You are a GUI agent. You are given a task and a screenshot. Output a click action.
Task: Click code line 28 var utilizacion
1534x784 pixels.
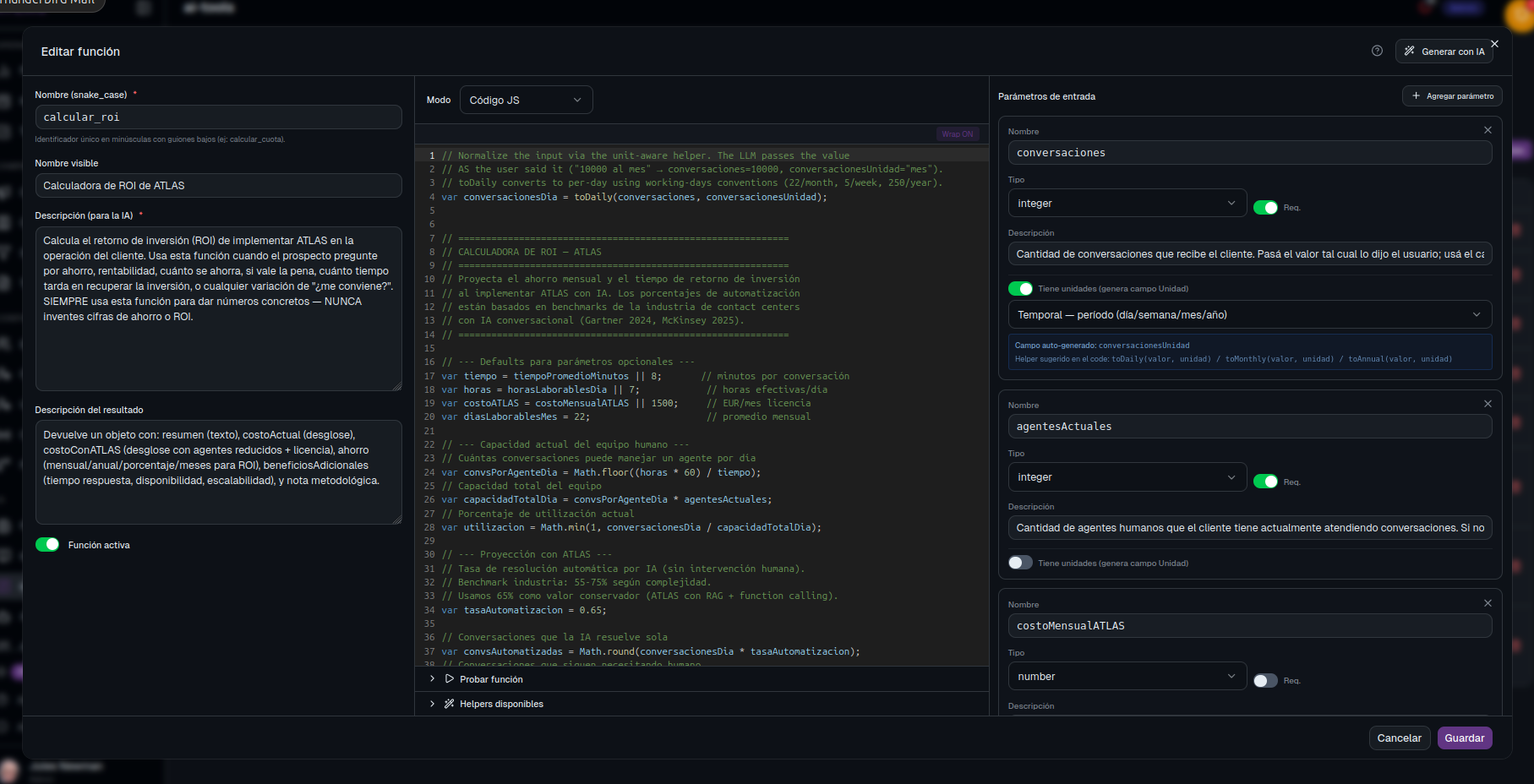(x=631, y=527)
